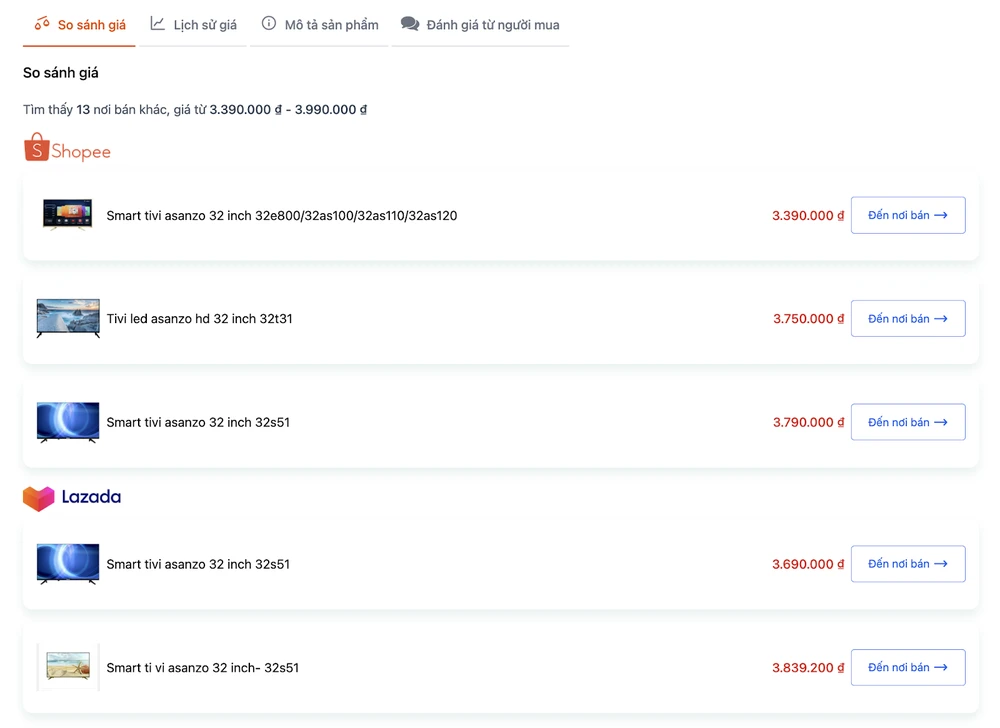View the Đánh giá từ người mua tab

click(x=492, y=25)
